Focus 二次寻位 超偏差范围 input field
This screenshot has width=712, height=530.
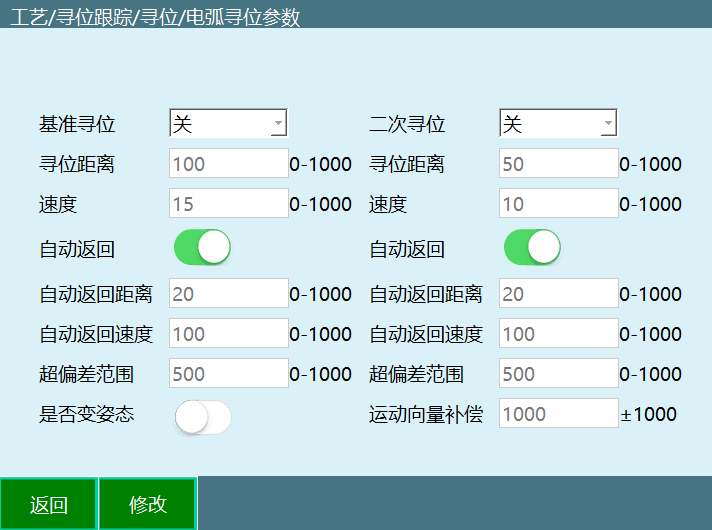point(559,374)
